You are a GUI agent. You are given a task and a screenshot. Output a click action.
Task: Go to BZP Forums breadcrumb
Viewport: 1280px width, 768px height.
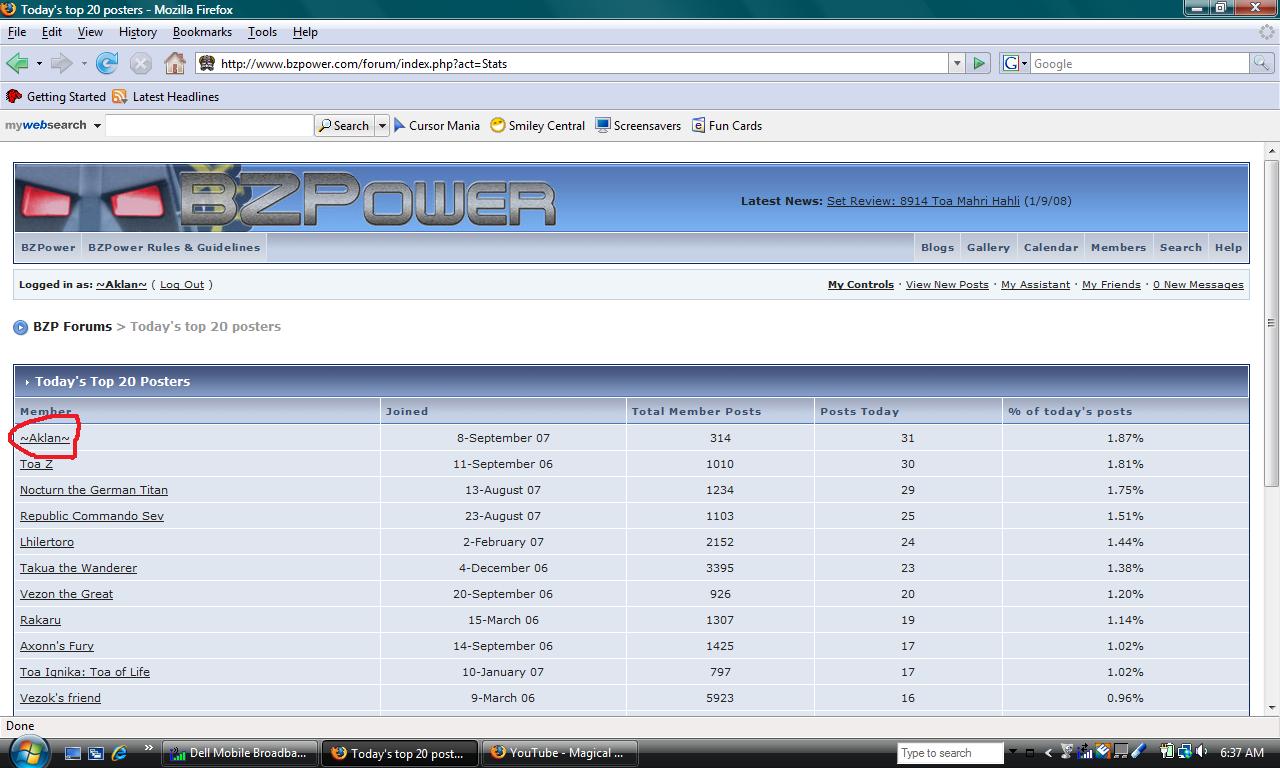[72, 327]
